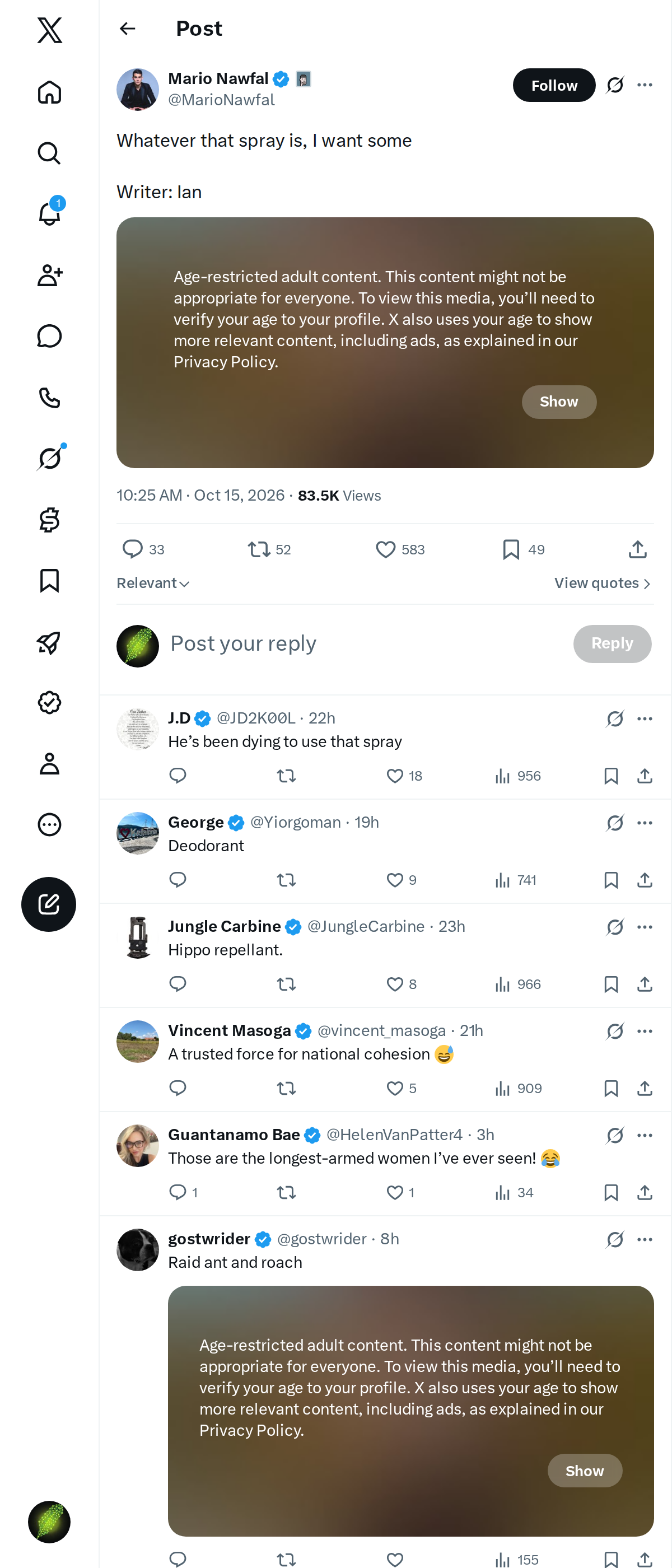This screenshot has height=1568, width=672.
Task: Open the Grok icon in sidebar
Action: (x=49, y=458)
